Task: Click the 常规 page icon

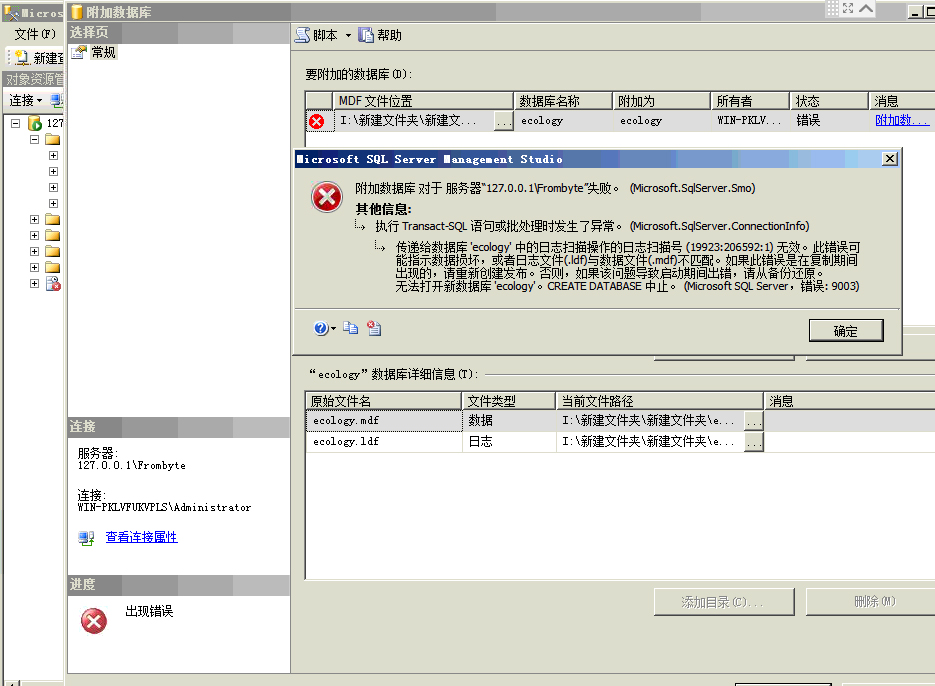Action: (x=79, y=52)
